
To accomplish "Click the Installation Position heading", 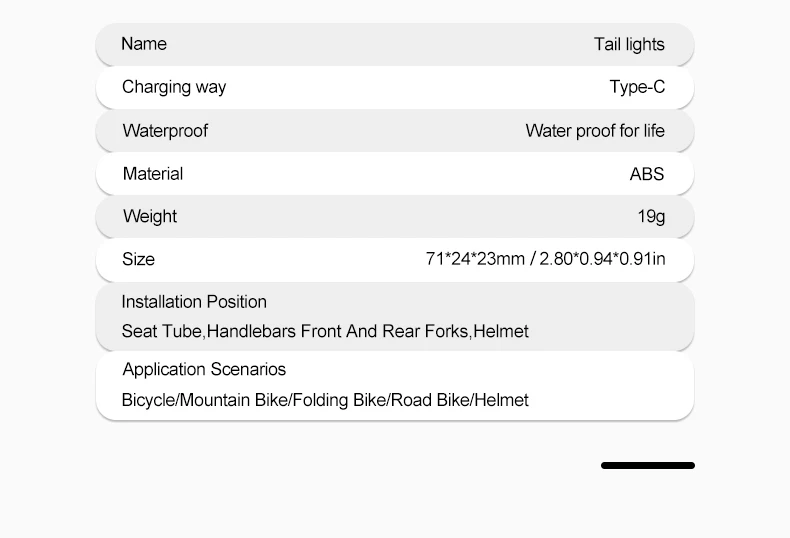I will click(194, 302).
